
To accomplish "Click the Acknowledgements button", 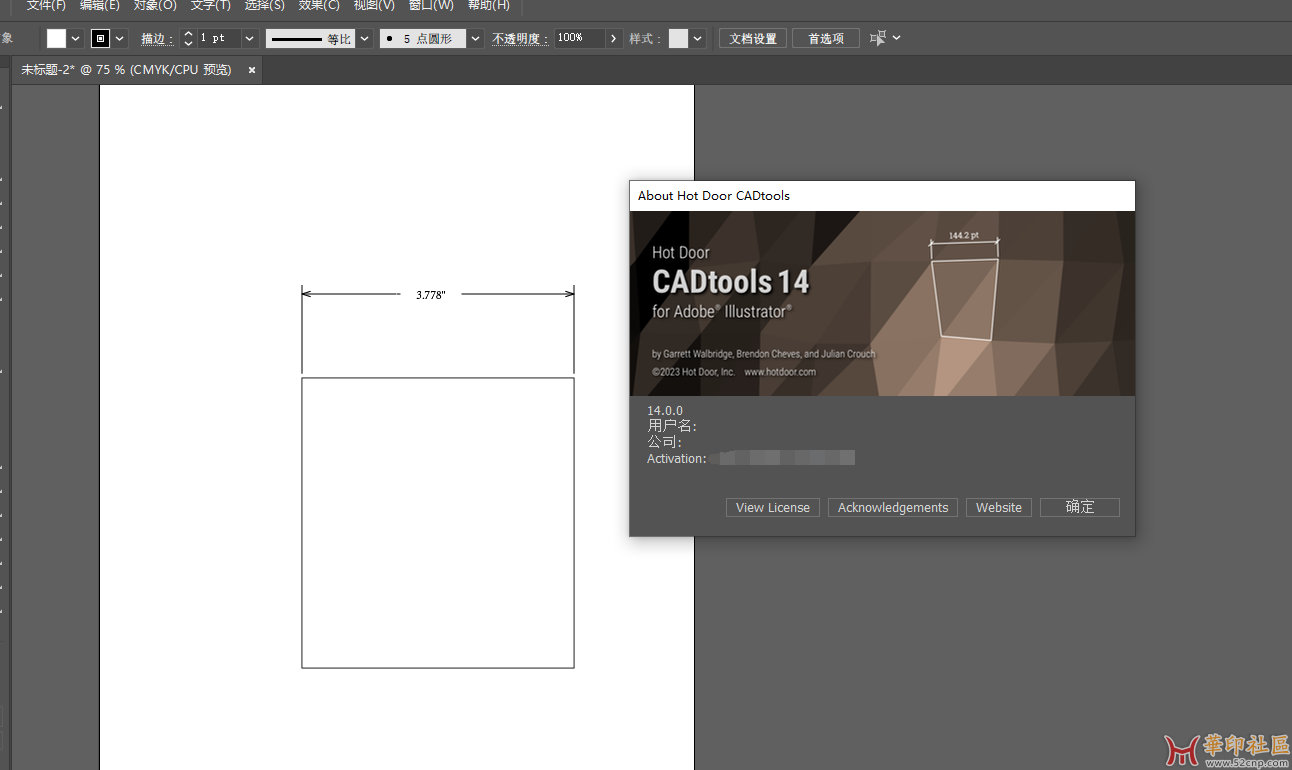I will [893, 508].
